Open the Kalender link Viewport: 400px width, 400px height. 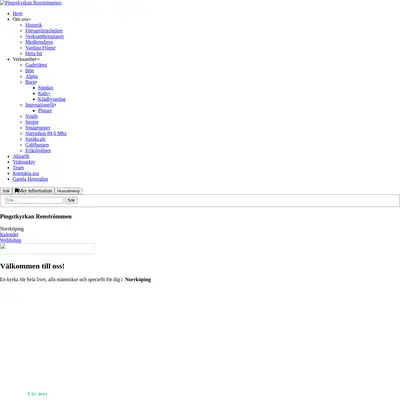(9, 235)
